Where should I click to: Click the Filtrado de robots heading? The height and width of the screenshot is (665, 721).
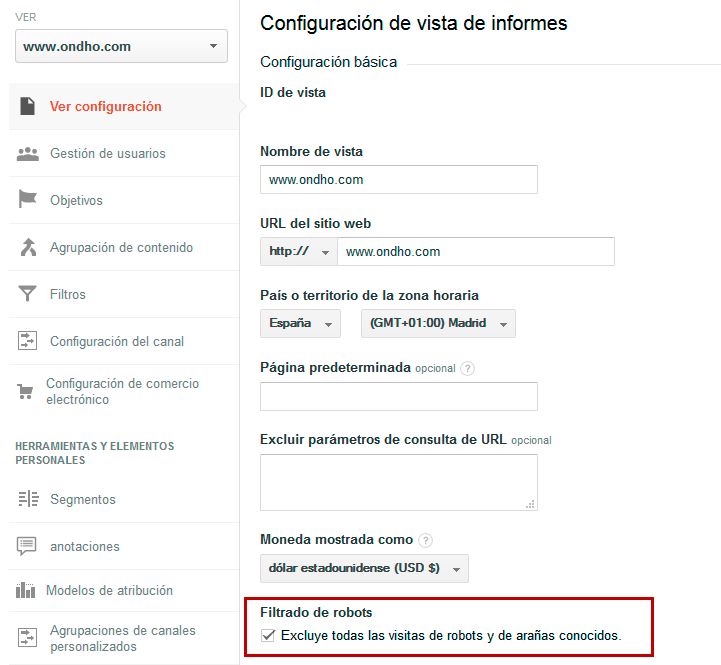point(316,613)
